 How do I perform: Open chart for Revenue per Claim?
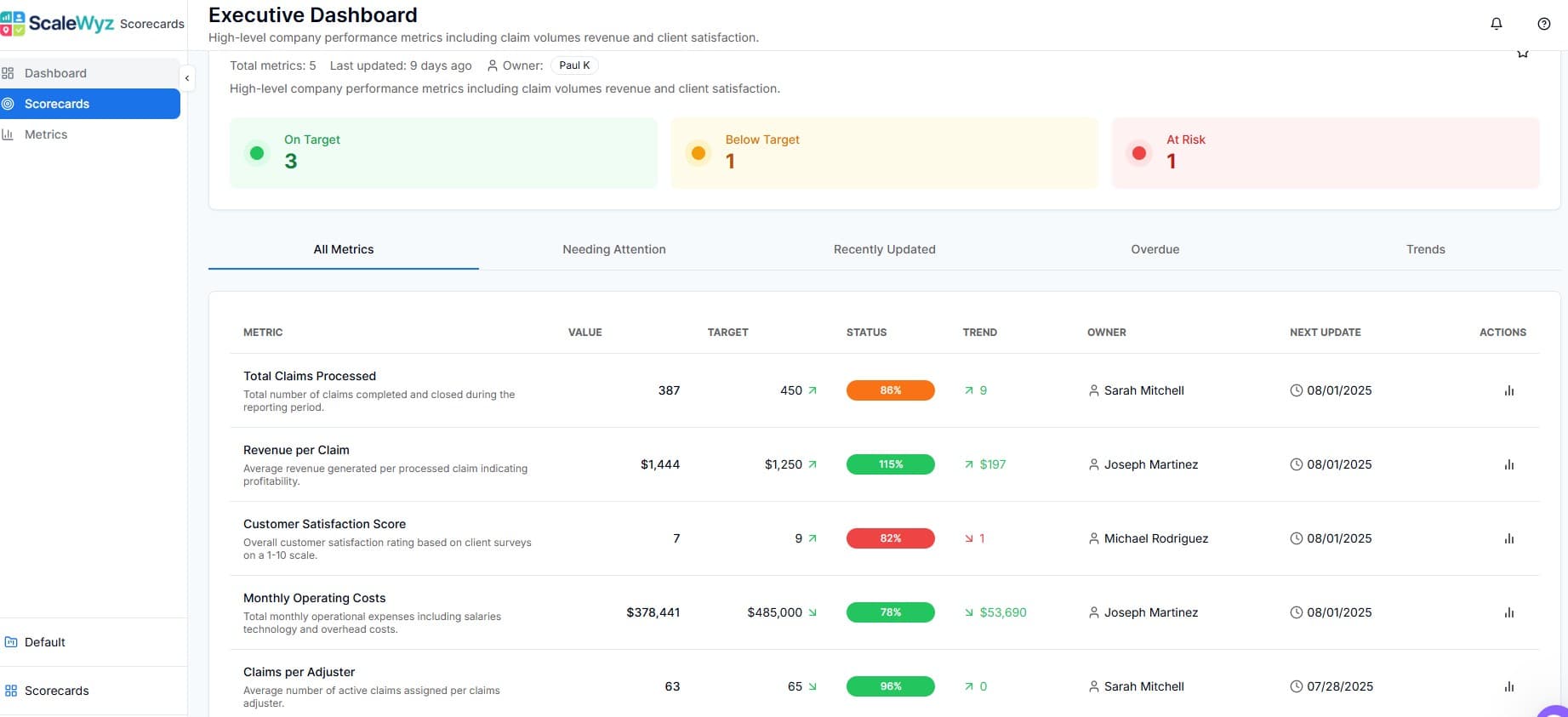tap(1508, 464)
